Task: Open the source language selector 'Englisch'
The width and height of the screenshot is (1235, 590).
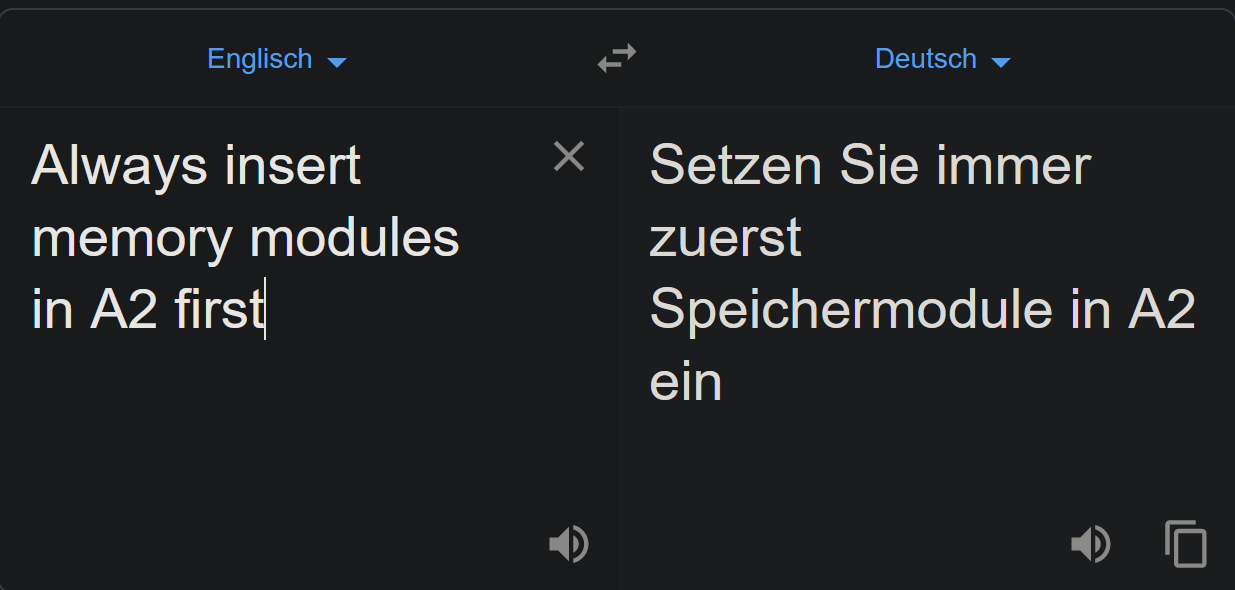Action: (x=259, y=58)
